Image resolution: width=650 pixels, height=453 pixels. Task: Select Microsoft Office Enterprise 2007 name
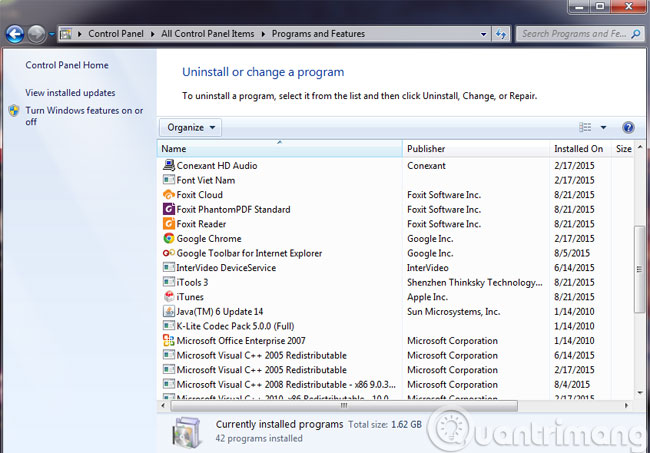(241, 341)
